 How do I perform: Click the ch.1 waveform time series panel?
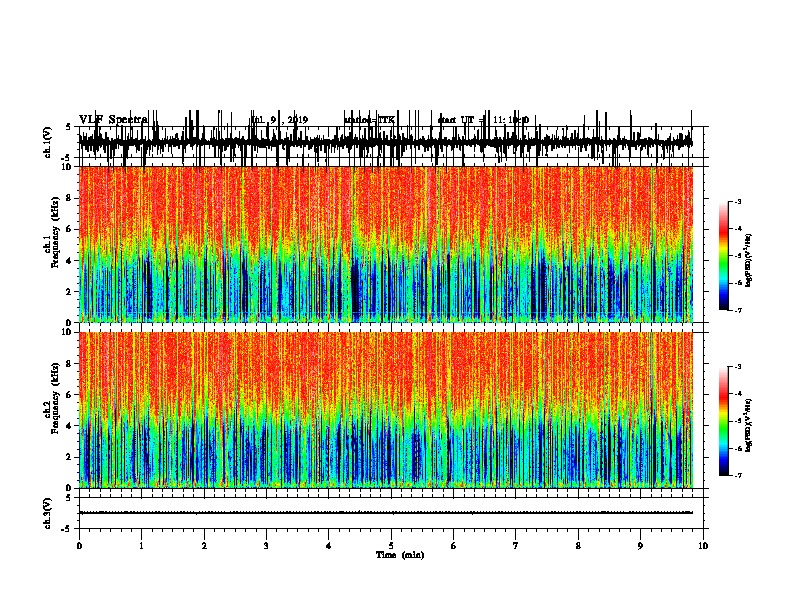coord(391,142)
